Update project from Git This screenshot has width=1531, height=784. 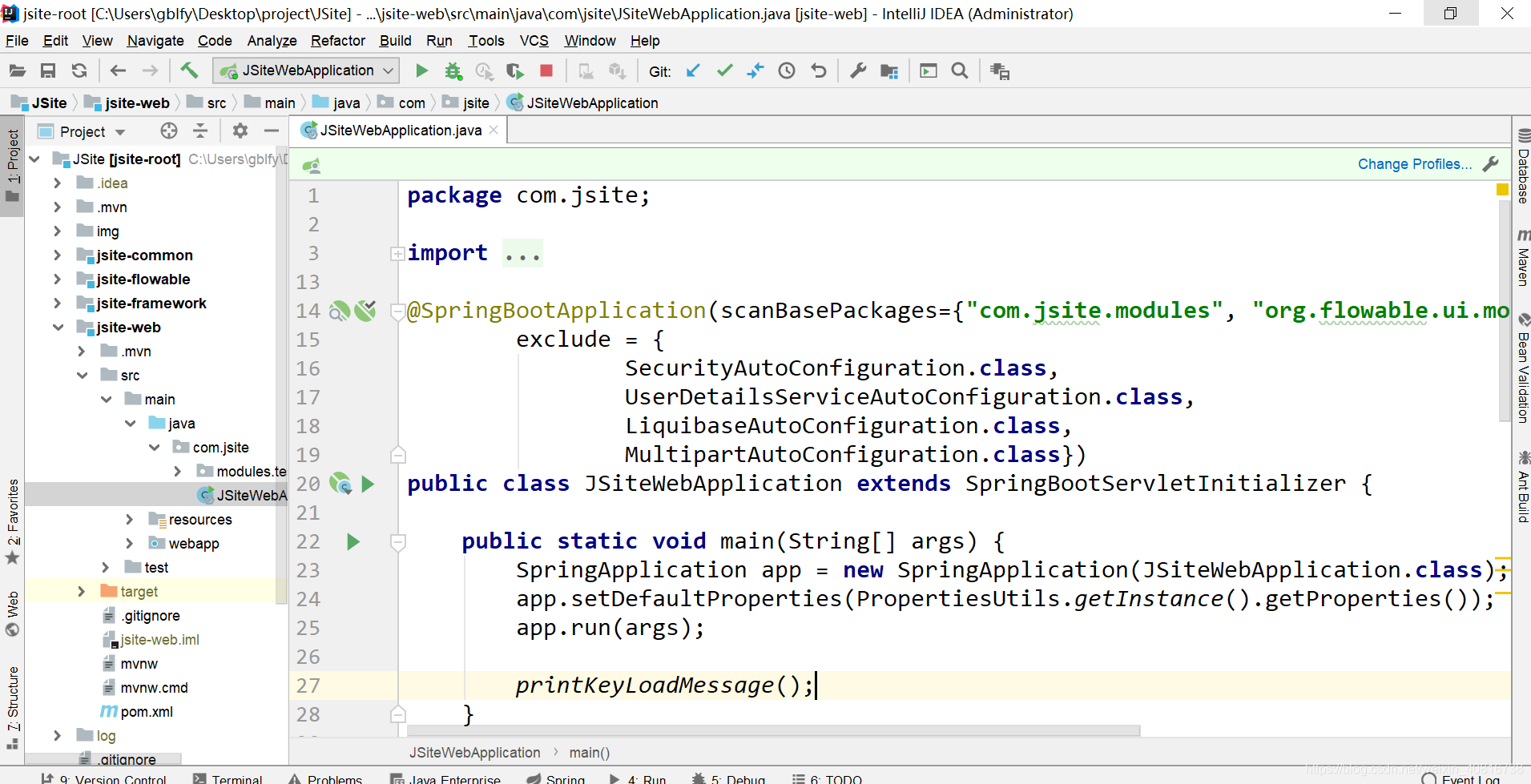[694, 71]
